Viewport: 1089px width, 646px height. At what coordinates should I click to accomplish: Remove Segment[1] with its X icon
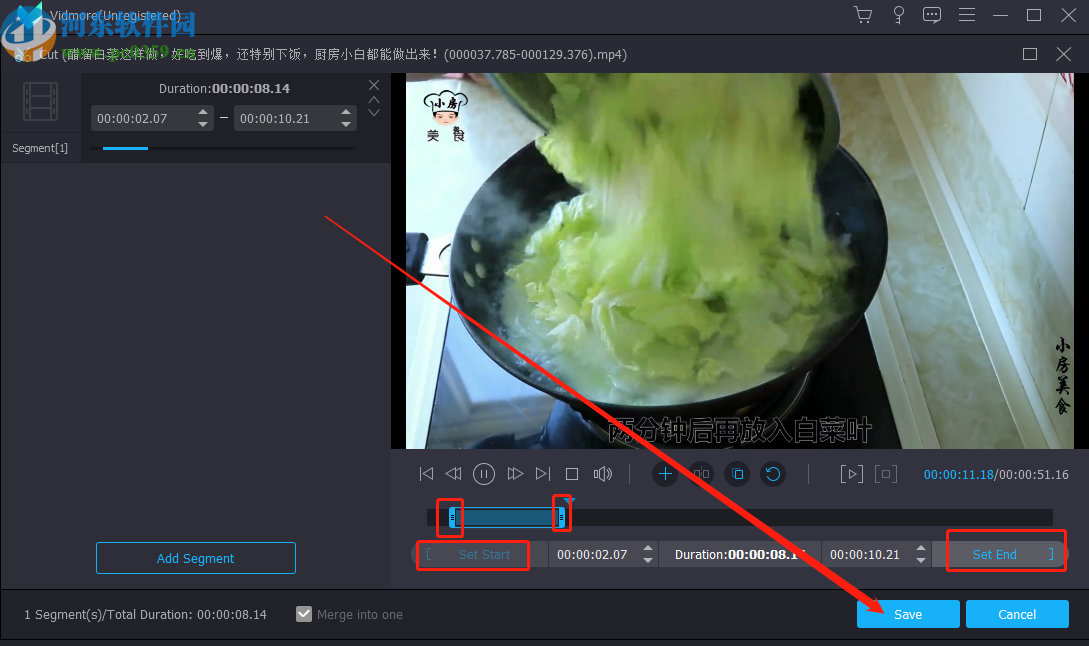(x=374, y=85)
